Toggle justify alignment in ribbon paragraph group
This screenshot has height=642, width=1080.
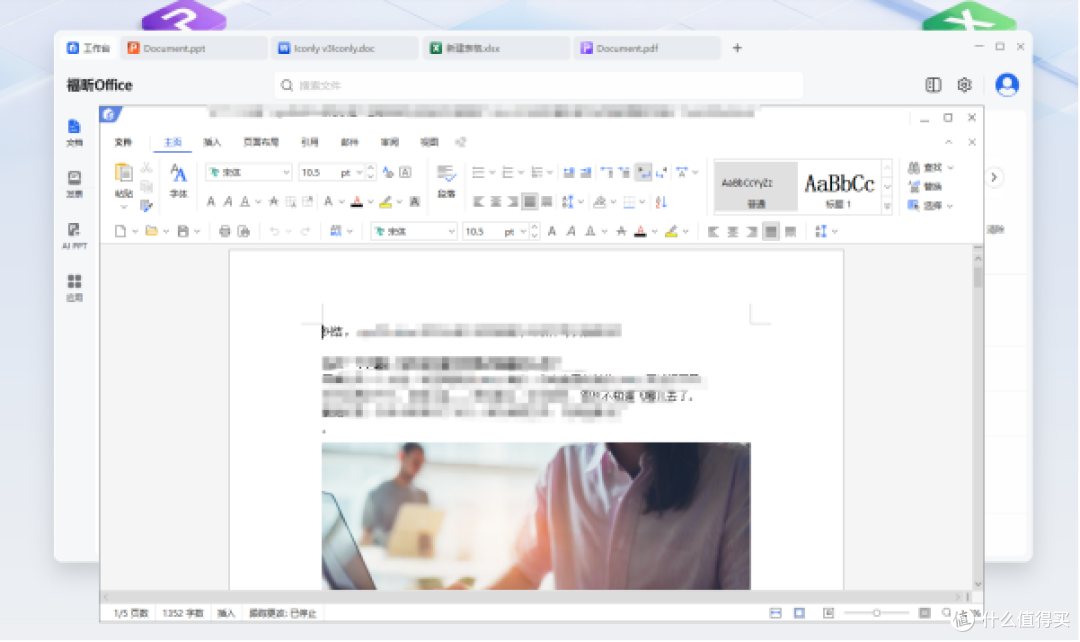530,201
